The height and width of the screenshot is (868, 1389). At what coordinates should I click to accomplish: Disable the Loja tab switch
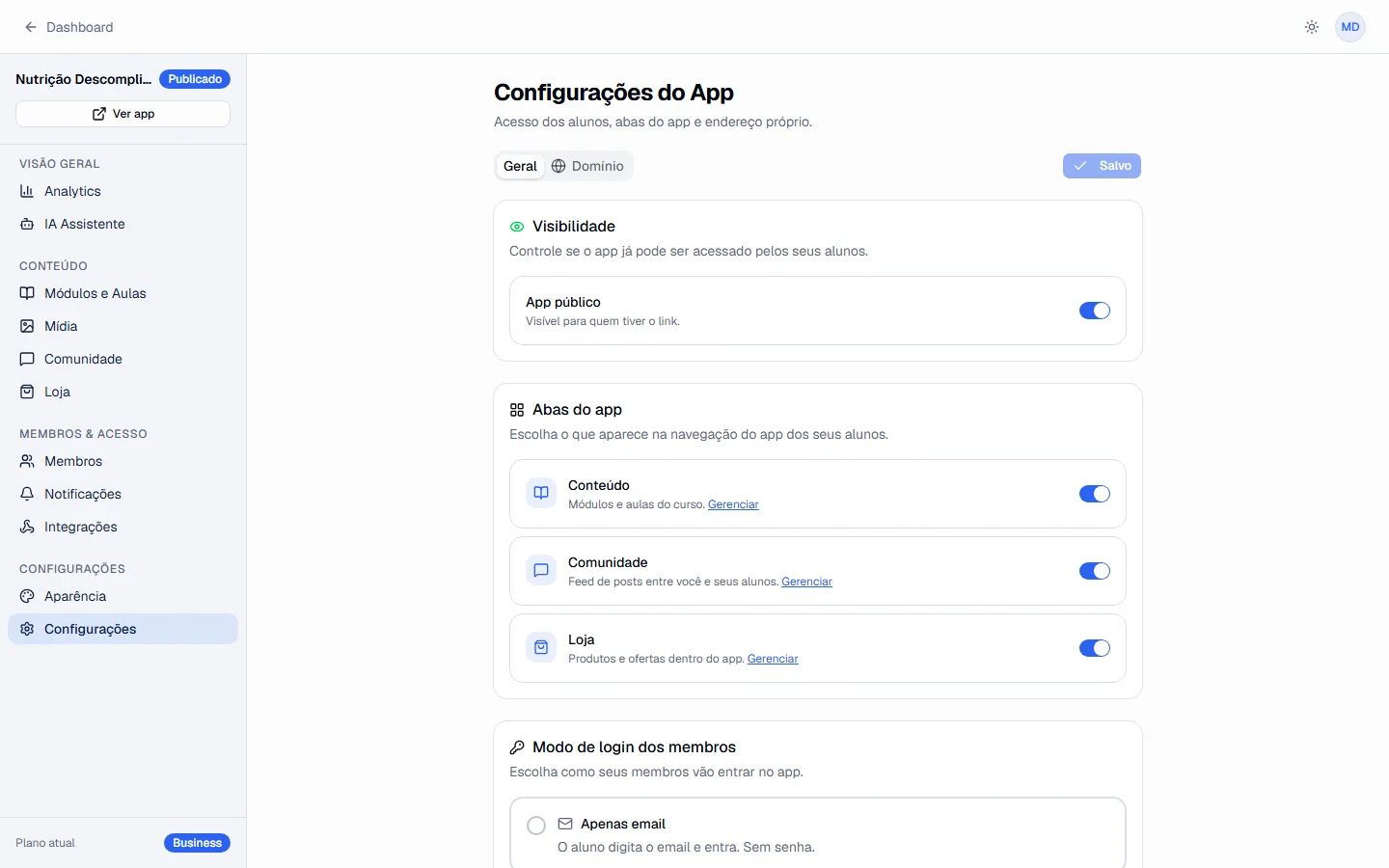[1095, 648]
